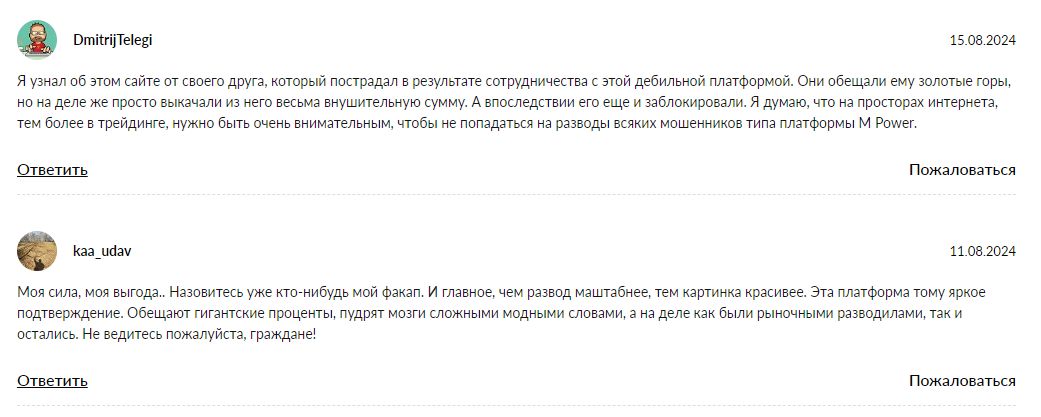
Task: Click DmitrijTelegi's cartoon avatar picture
Action: (x=36, y=40)
